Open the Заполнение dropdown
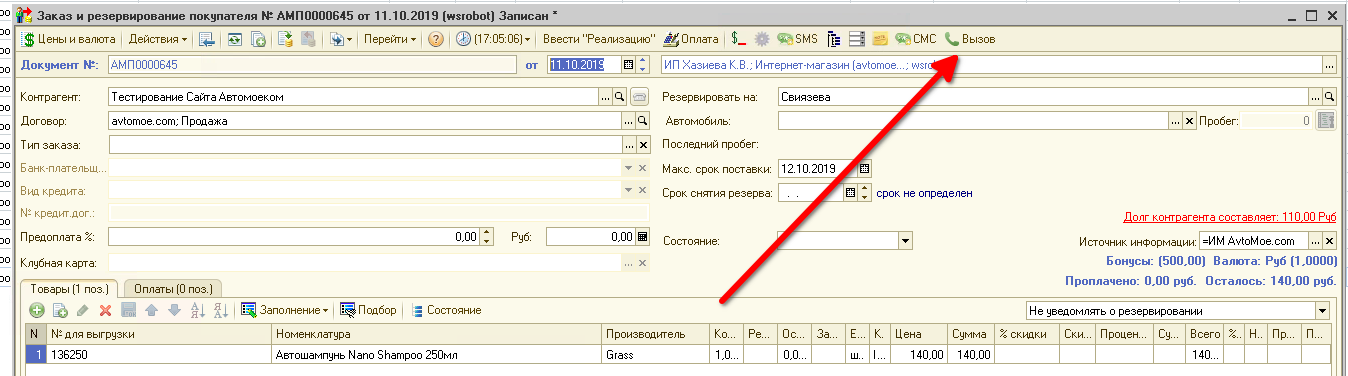The image size is (1348, 376). click(285, 311)
